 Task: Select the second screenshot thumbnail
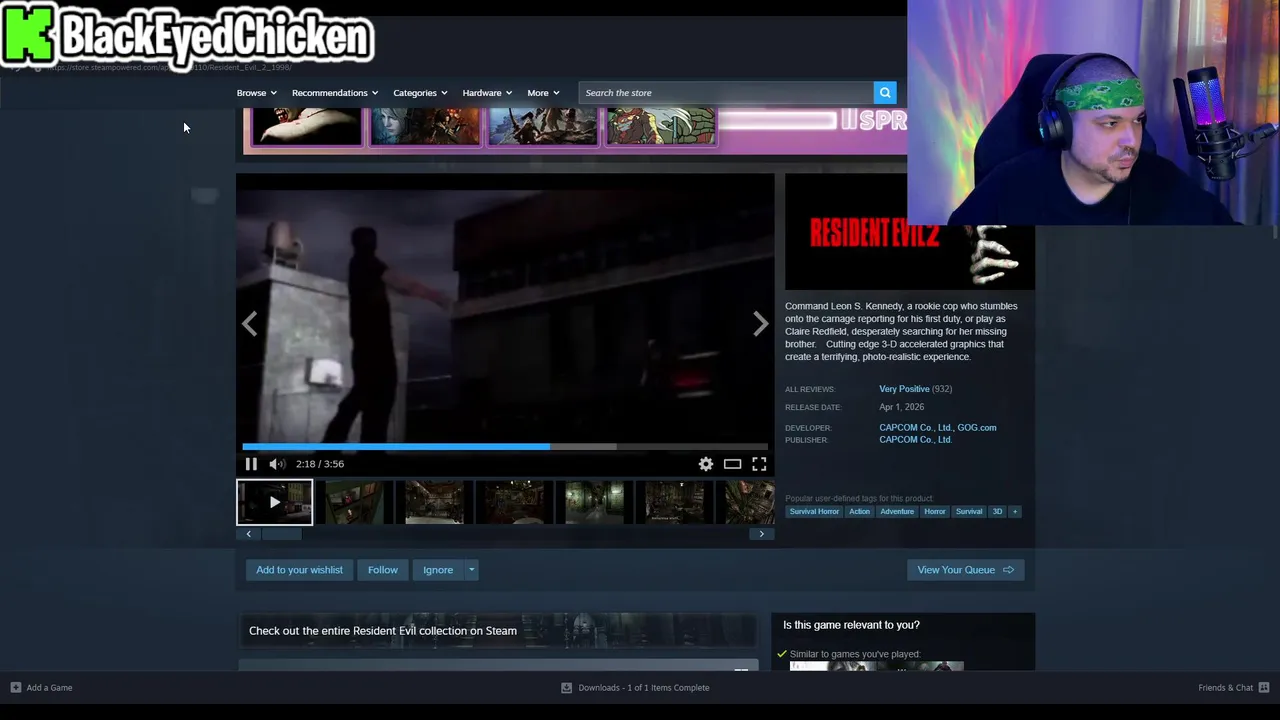(x=354, y=503)
